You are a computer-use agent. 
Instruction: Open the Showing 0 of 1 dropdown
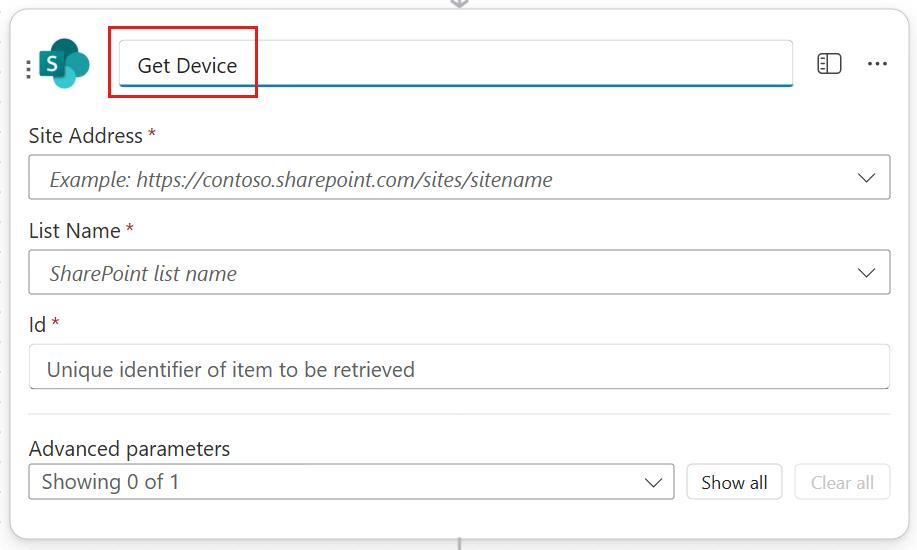[340, 482]
